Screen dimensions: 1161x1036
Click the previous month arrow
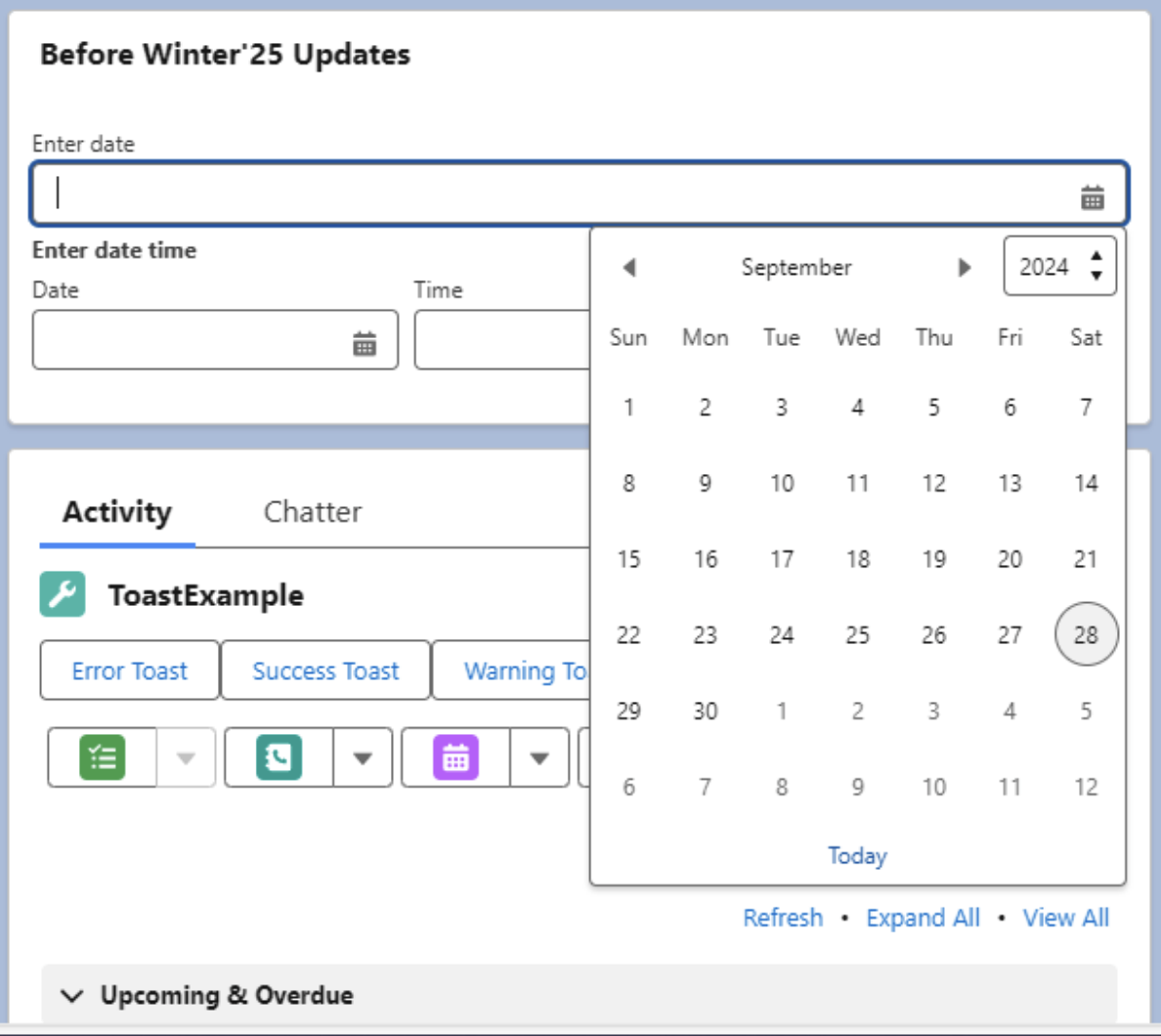(x=629, y=267)
